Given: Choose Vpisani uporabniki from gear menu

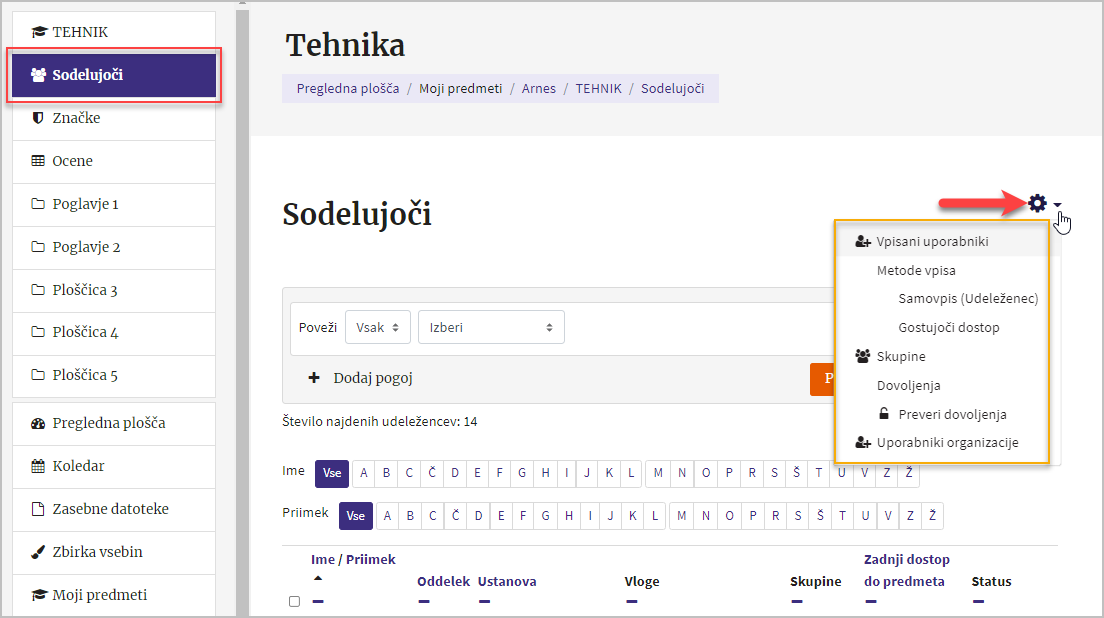Looking at the screenshot, I should tap(941, 241).
